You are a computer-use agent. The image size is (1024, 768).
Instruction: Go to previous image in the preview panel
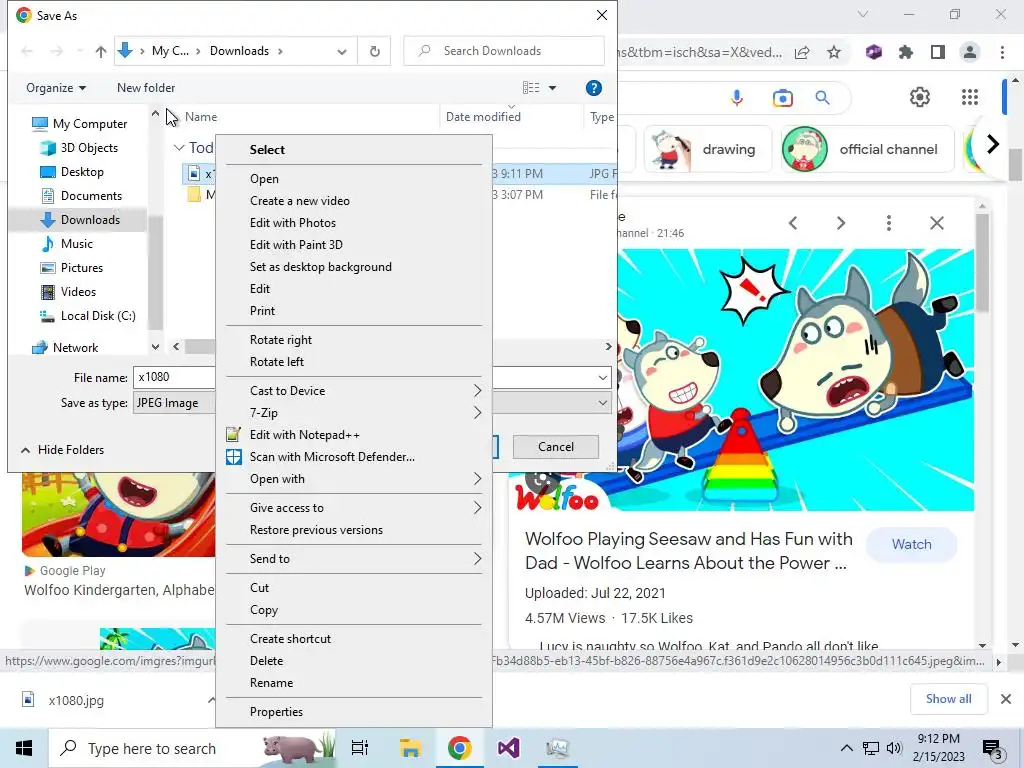(x=793, y=223)
